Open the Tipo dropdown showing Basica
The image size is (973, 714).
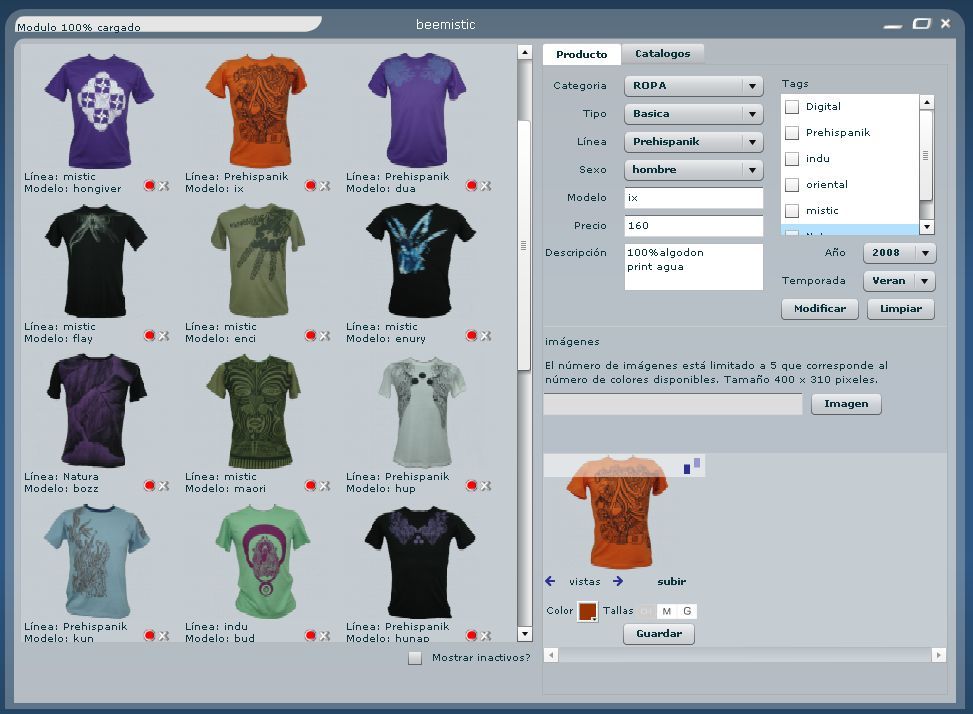point(694,114)
